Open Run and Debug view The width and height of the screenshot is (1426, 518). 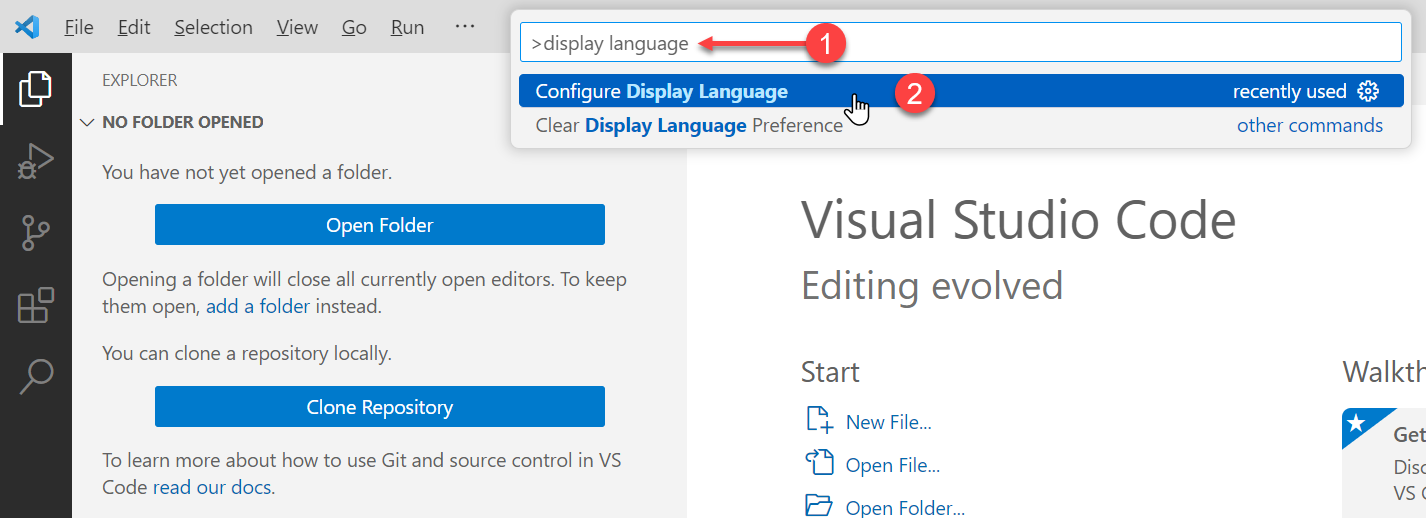tap(35, 161)
